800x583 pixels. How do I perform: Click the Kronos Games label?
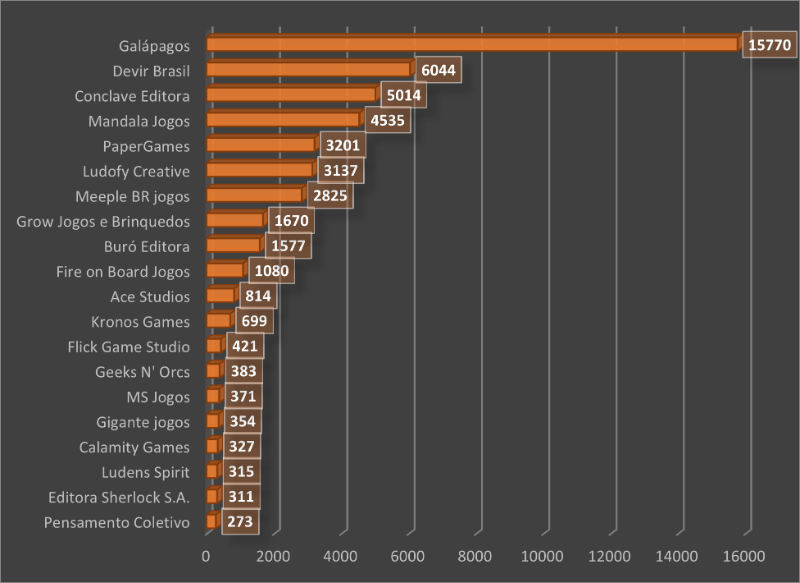click(140, 322)
